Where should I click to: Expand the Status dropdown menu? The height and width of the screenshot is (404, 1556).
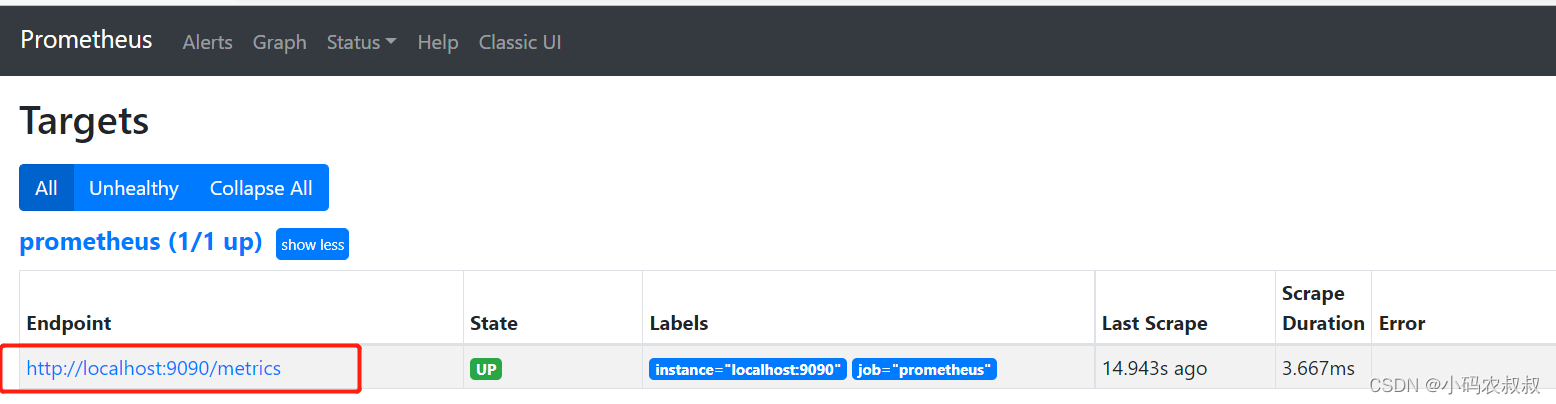[x=361, y=42]
